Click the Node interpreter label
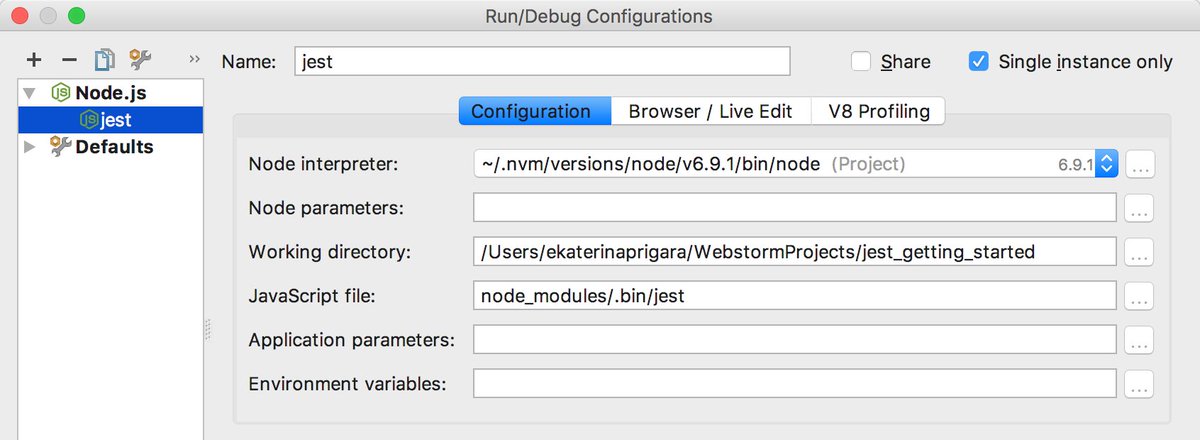The width and height of the screenshot is (1200, 440). coord(323,164)
